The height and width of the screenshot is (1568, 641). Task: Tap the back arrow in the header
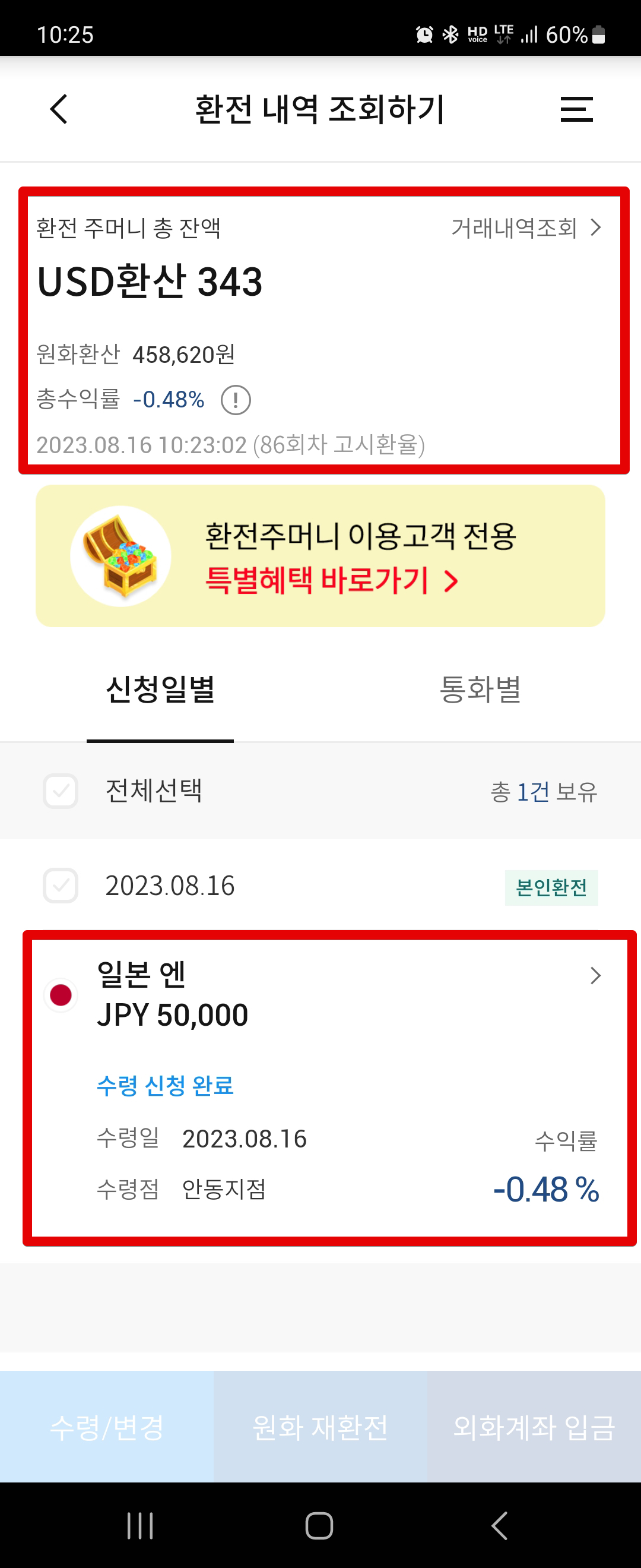pos(58,109)
